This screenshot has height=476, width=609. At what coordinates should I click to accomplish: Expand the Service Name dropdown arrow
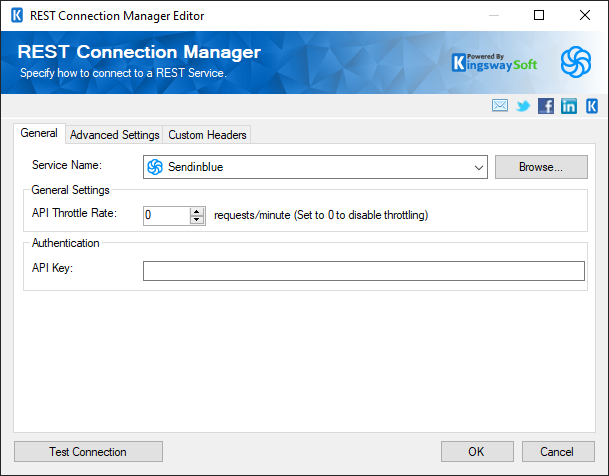click(478, 167)
